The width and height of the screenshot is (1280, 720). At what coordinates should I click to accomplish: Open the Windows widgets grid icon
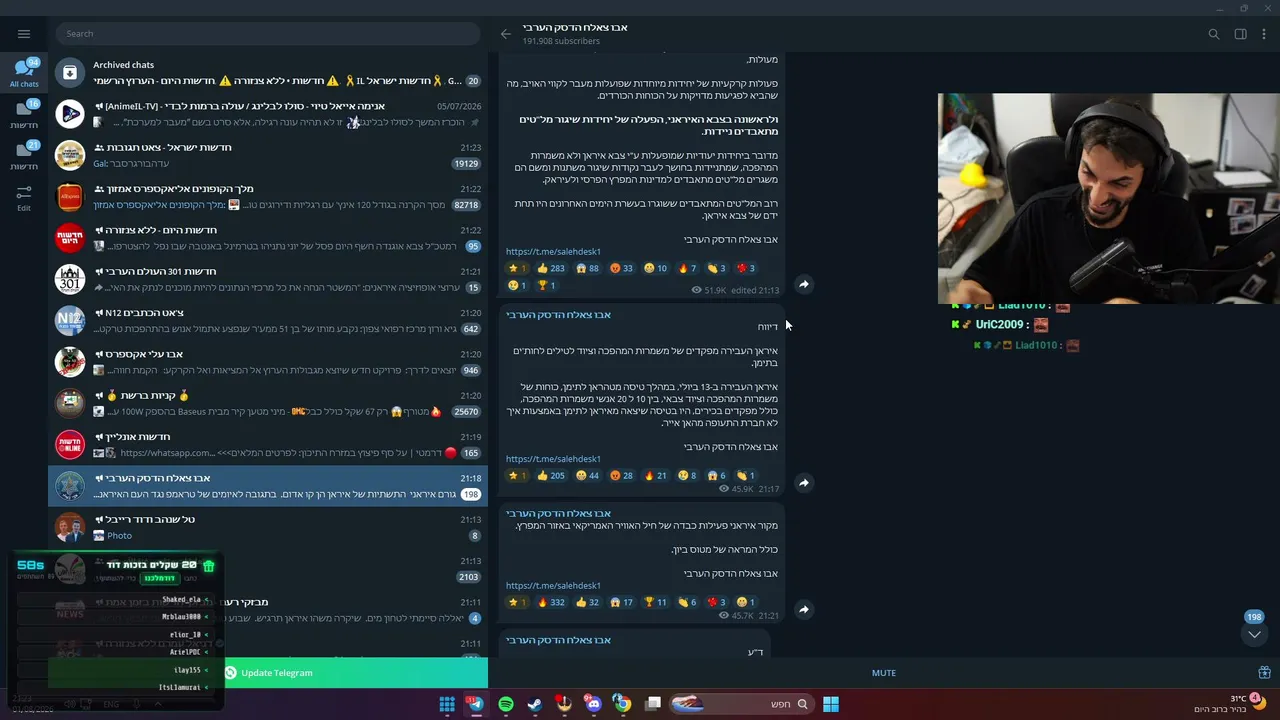(x=447, y=704)
